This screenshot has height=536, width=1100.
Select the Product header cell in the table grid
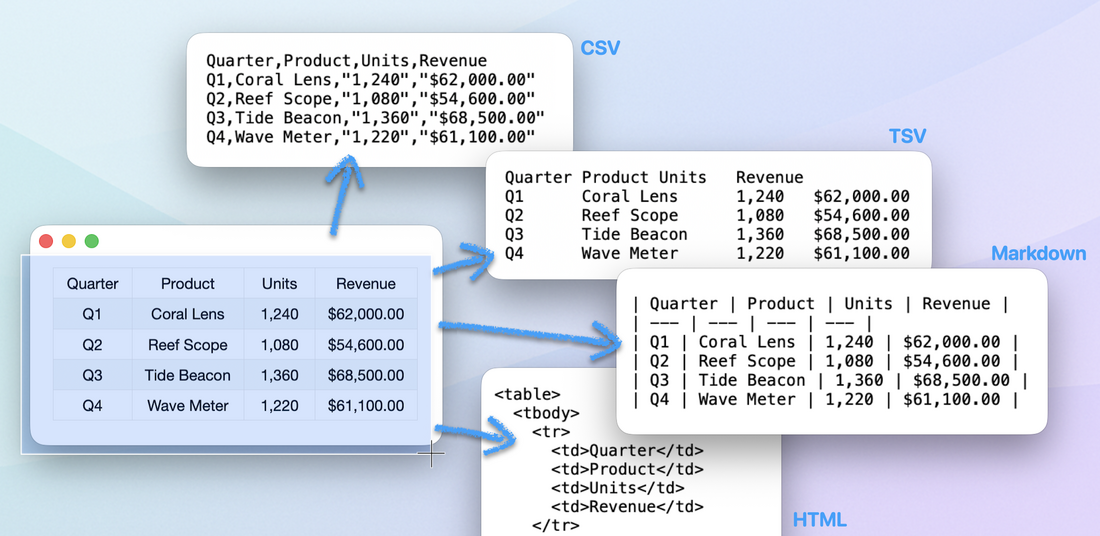click(x=188, y=284)
